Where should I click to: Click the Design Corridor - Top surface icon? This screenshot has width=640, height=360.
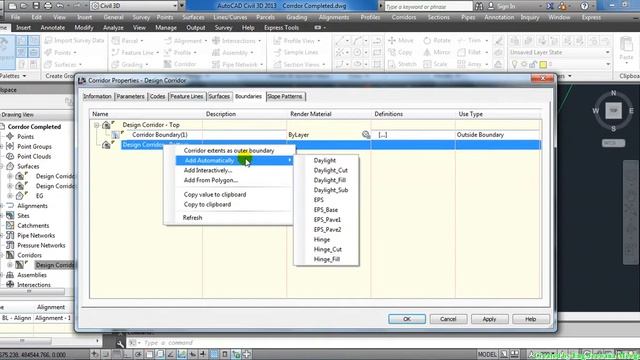[107, 125]
